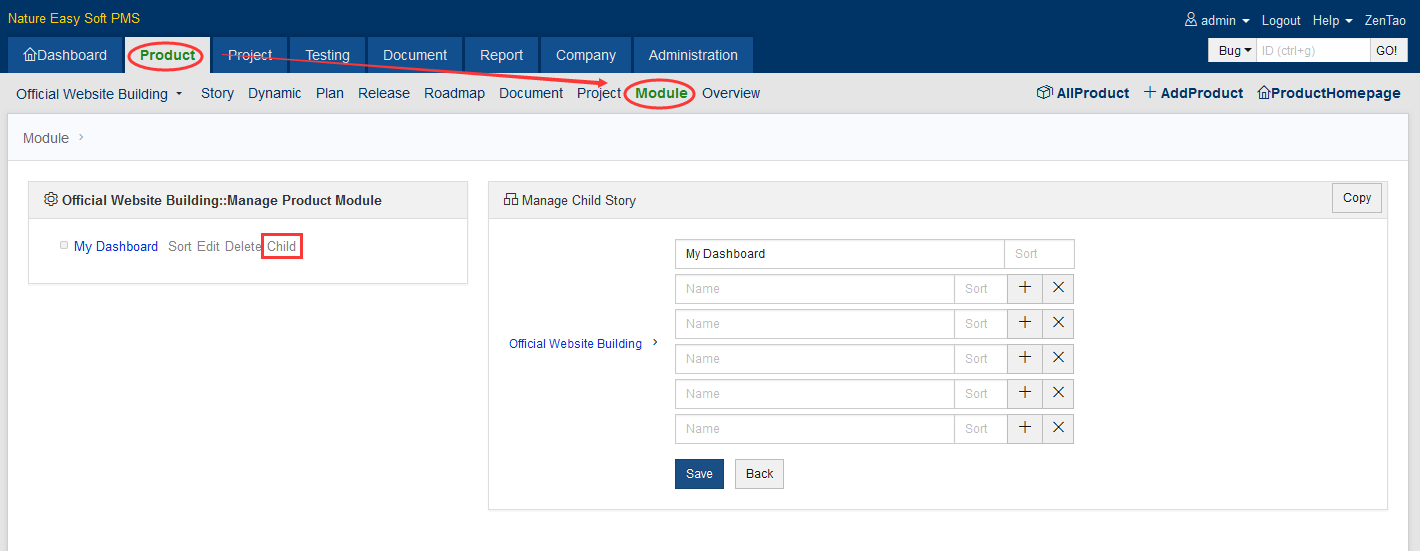Image resolution: width=1420 pixels, height=551 pixels.
Task: Toggle the small box beside My Dashboard module
Action: (x=64, y=245)
